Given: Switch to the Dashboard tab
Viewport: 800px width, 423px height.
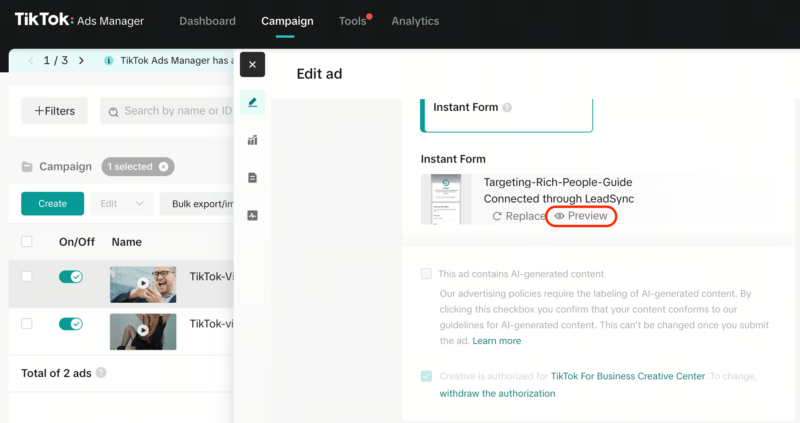Looking at the screenshot, I should 207,21.
